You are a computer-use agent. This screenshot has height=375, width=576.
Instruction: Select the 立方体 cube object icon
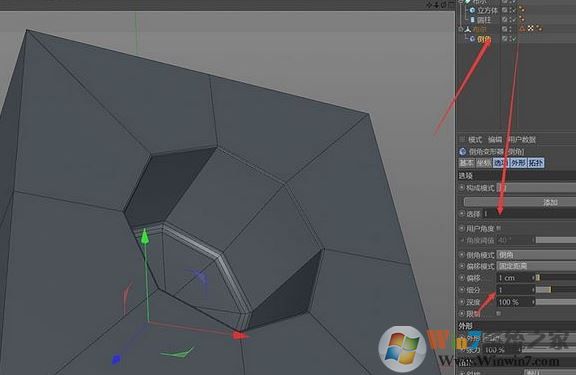(x=472, y=10)
